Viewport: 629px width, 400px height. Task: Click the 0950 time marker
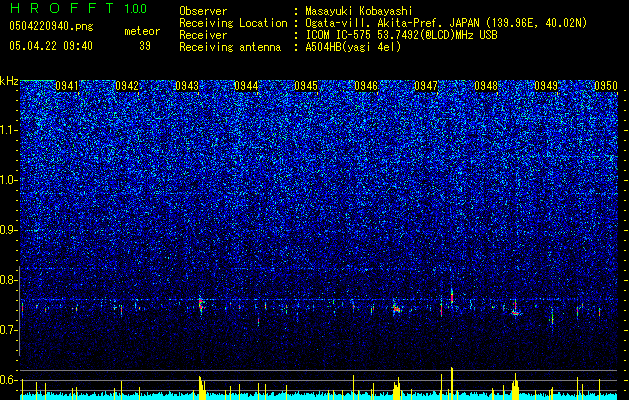(x=606, y=86)
